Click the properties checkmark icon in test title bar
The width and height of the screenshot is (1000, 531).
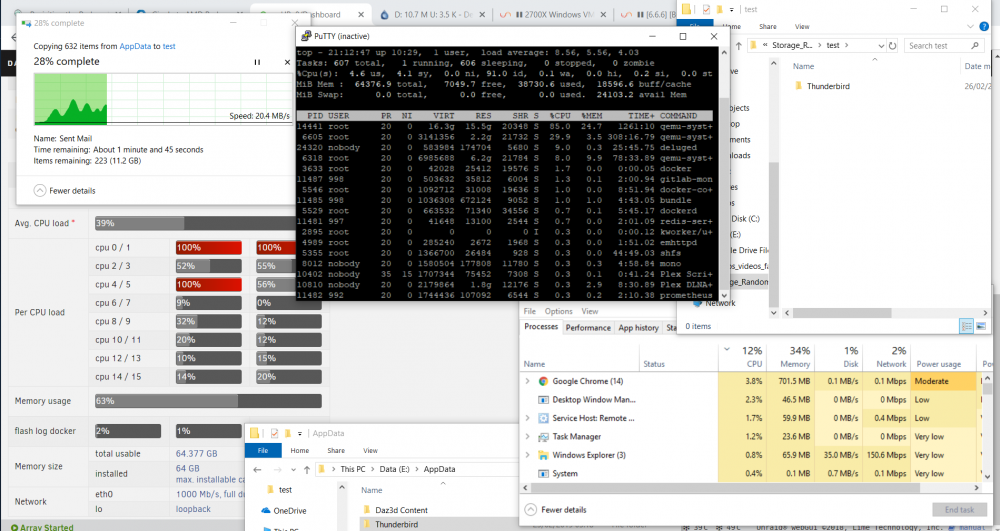[706, 10]
